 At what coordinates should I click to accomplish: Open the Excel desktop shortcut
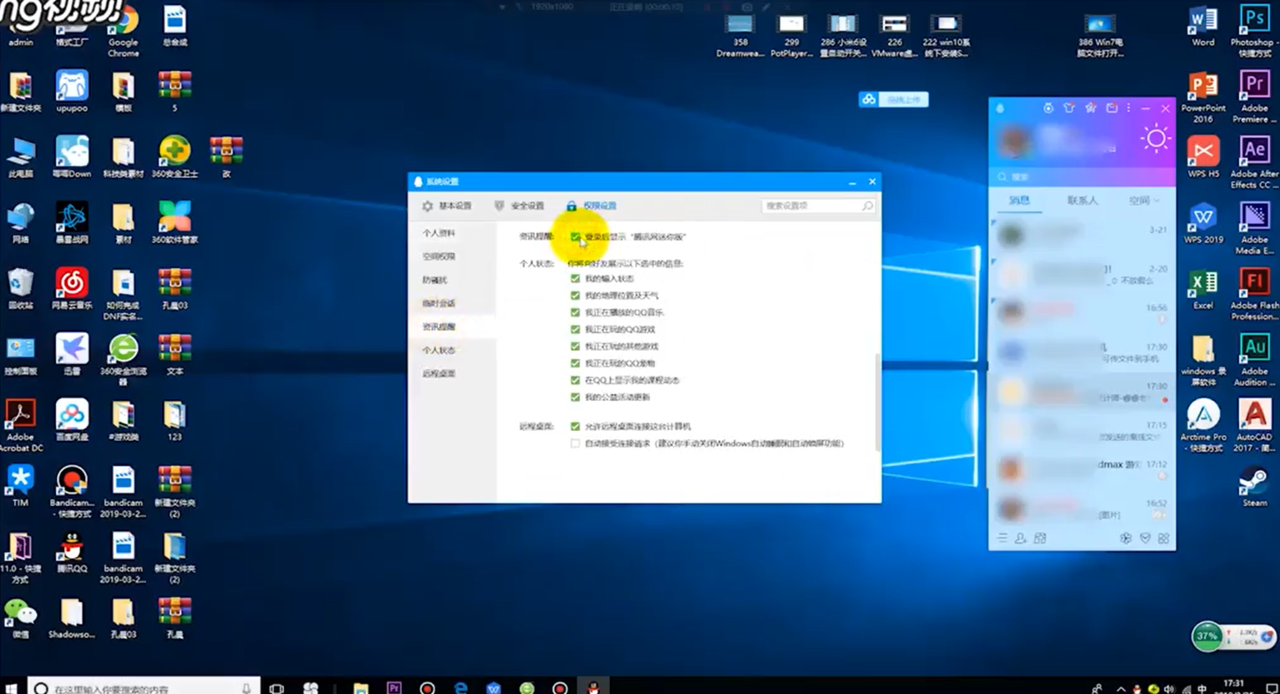1203,289
